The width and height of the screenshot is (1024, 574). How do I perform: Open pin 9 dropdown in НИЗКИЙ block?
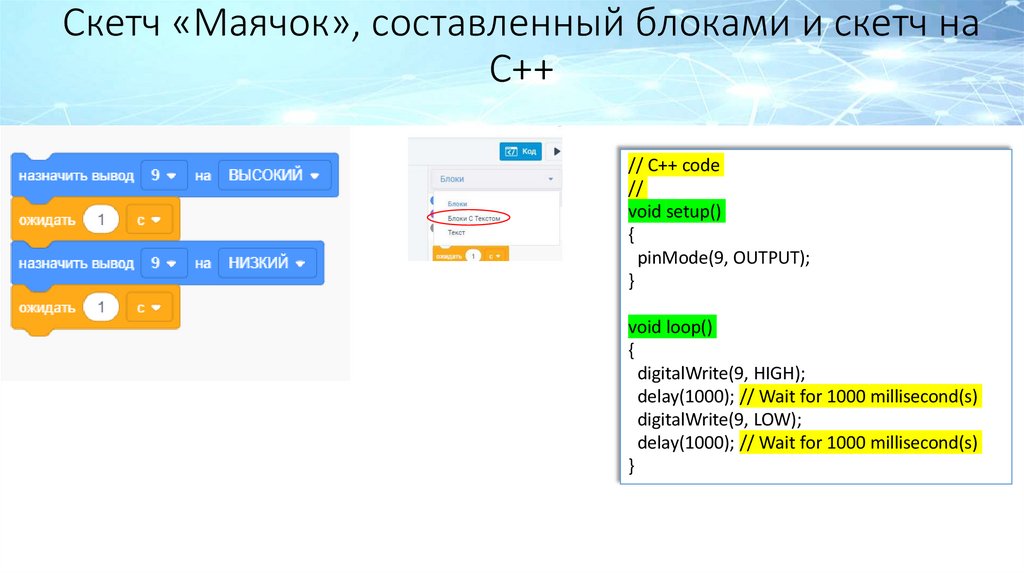tap(164, 263)
